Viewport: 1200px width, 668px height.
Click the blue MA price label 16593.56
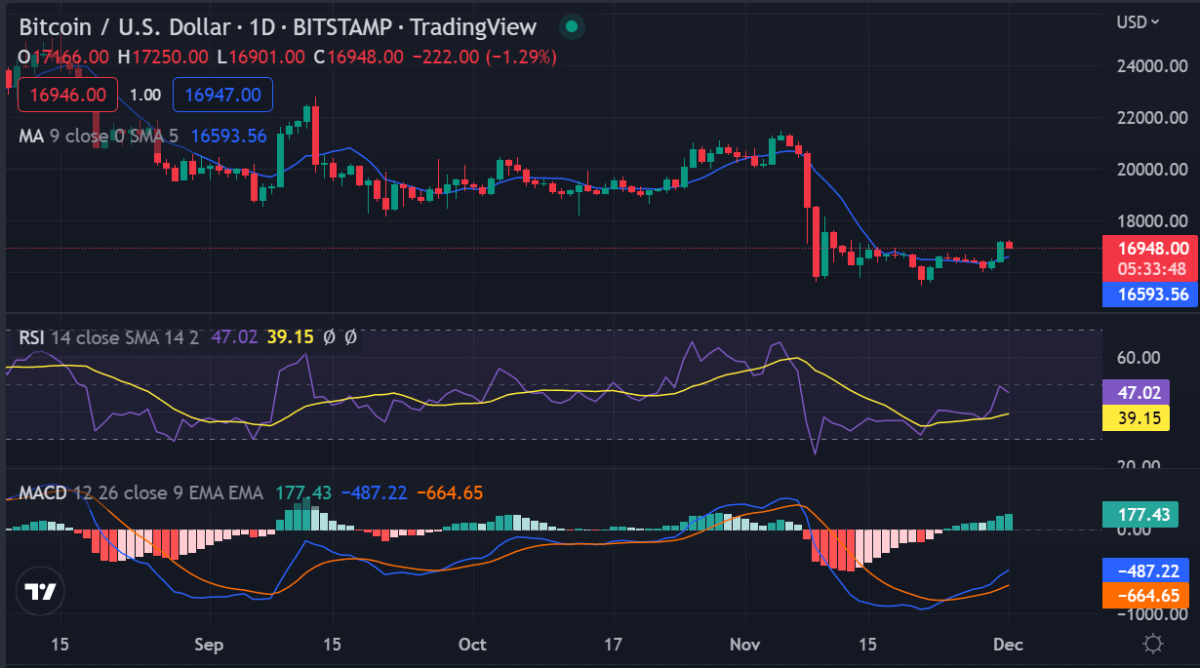click(1148, 294)
